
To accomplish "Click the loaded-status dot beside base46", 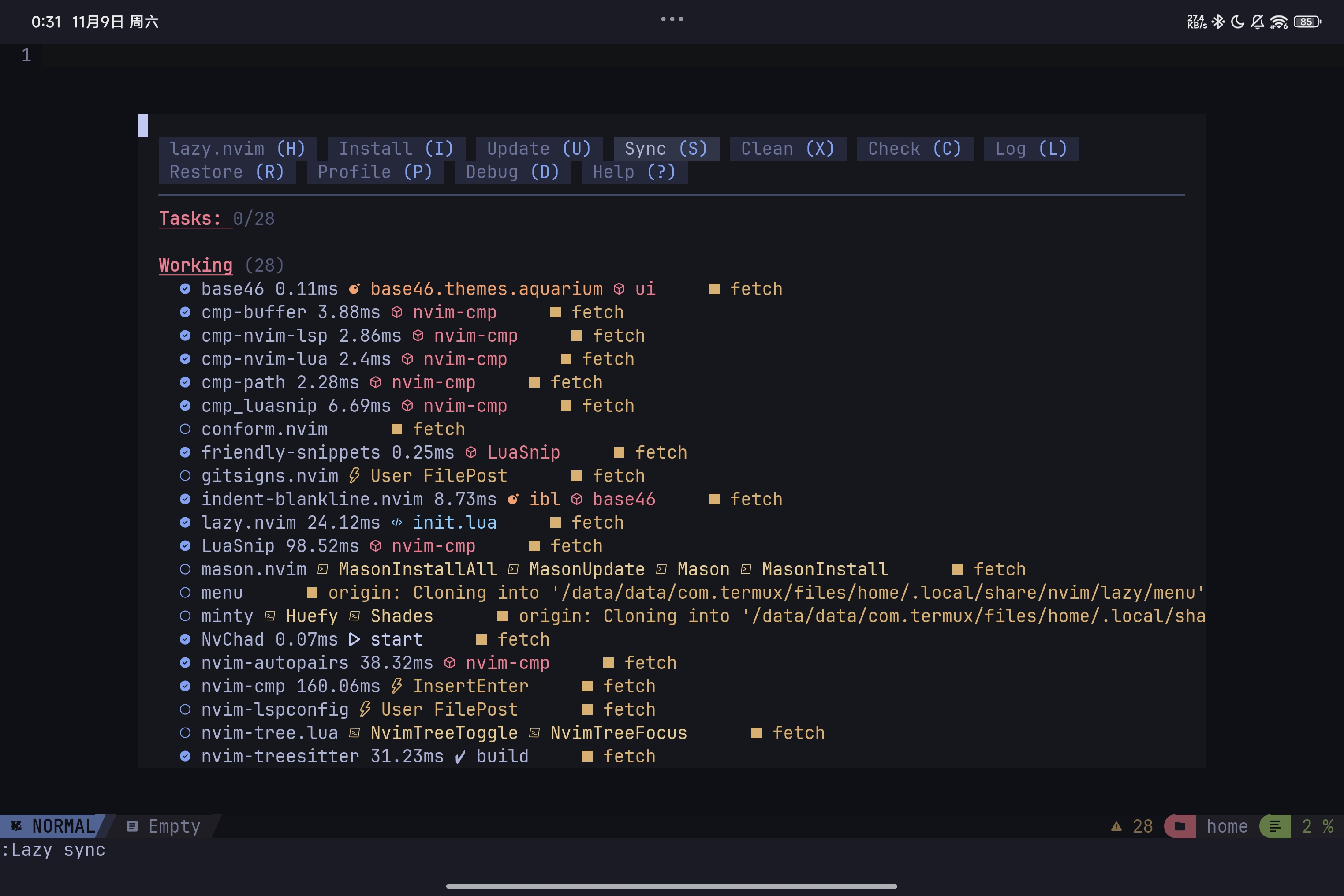I will (x=185, y=289).
